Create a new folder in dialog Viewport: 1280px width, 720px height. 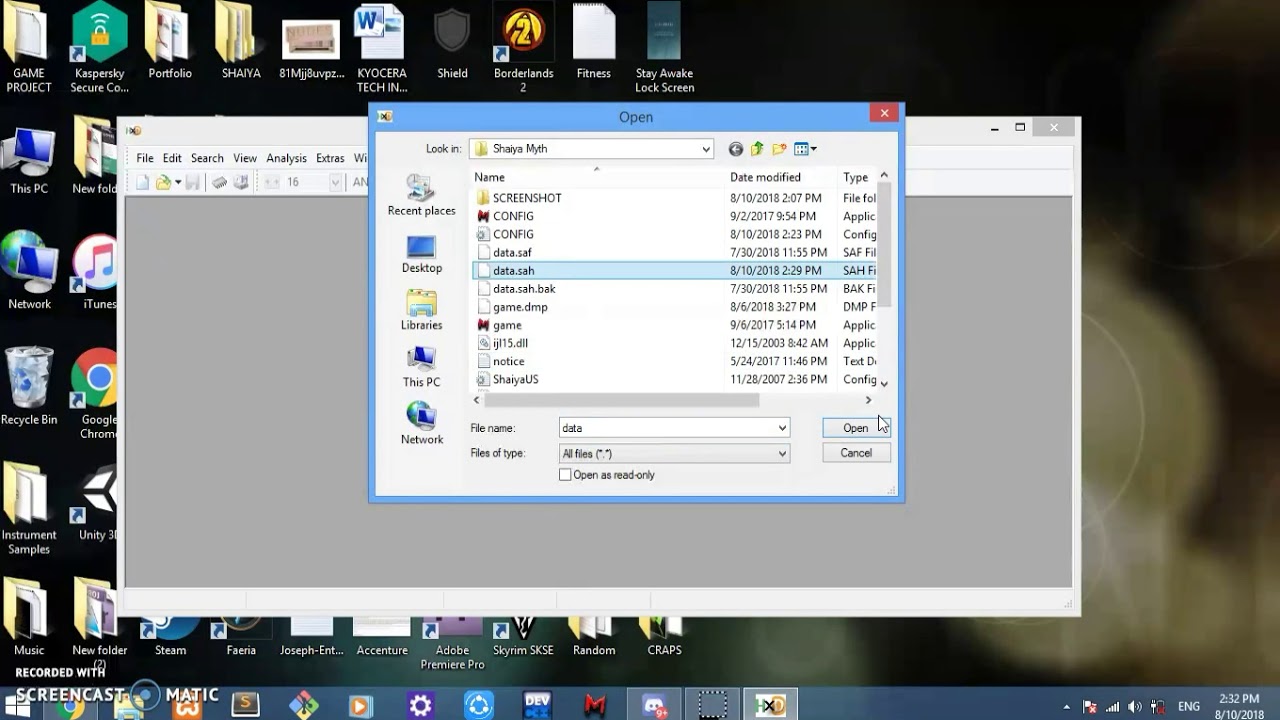click(x=779, y=149)
